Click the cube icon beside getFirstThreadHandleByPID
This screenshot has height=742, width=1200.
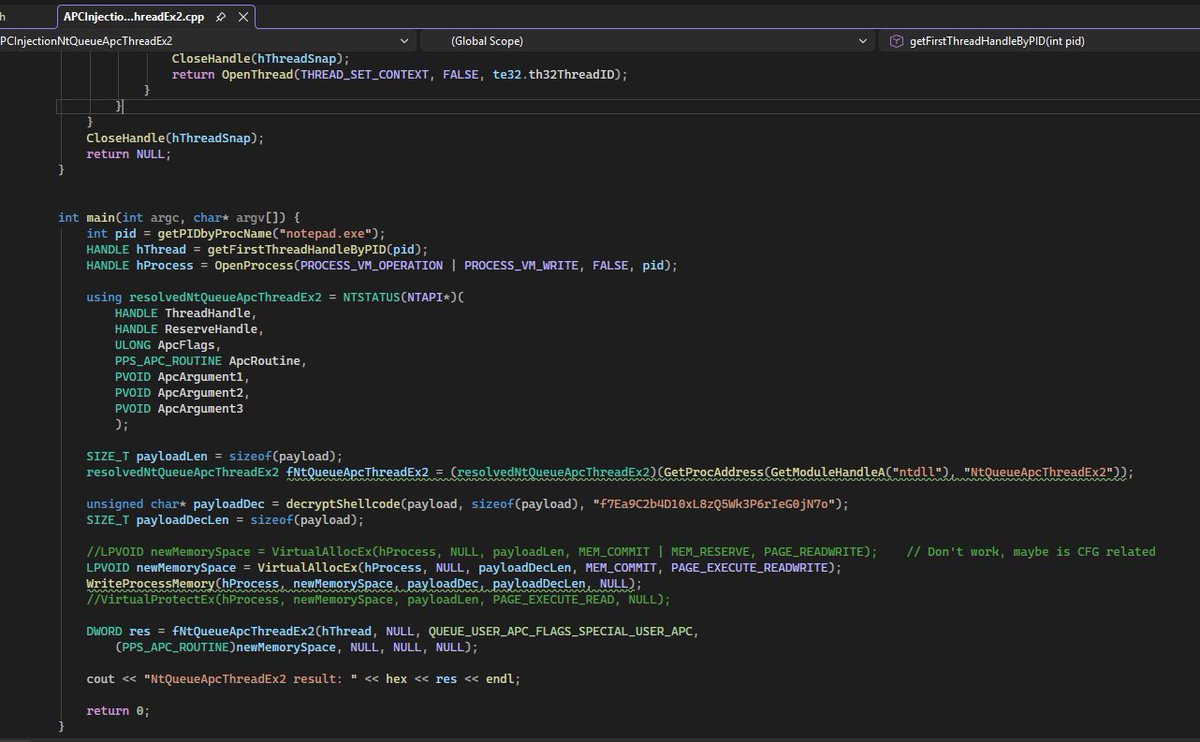pyautogui.click(x=895, y=41)
